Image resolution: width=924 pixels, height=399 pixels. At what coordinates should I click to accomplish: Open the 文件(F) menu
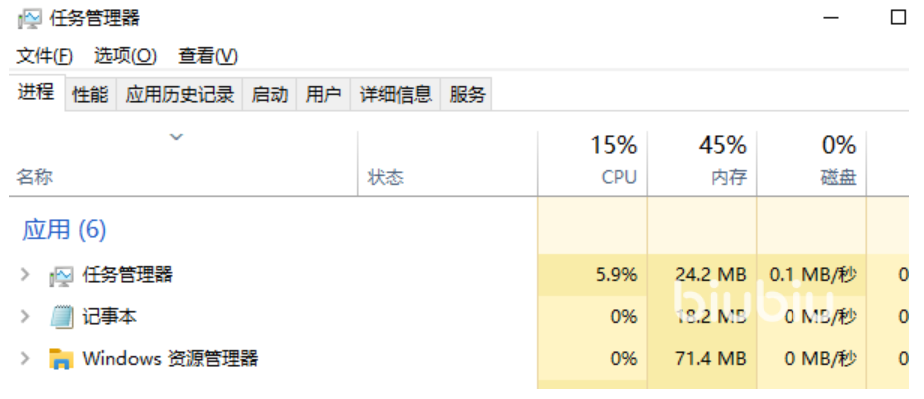pyautogui.click(x=44, y=57)
